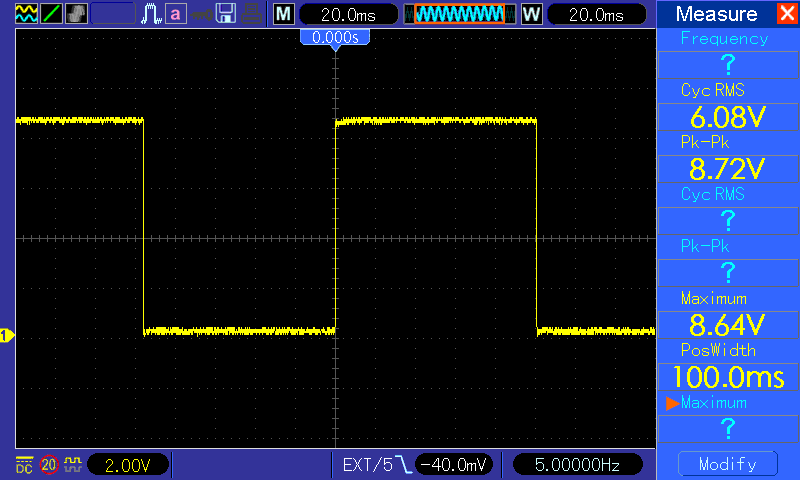Click the PosWidth measurement label
800x480 pixels.
tap(718, 350)
